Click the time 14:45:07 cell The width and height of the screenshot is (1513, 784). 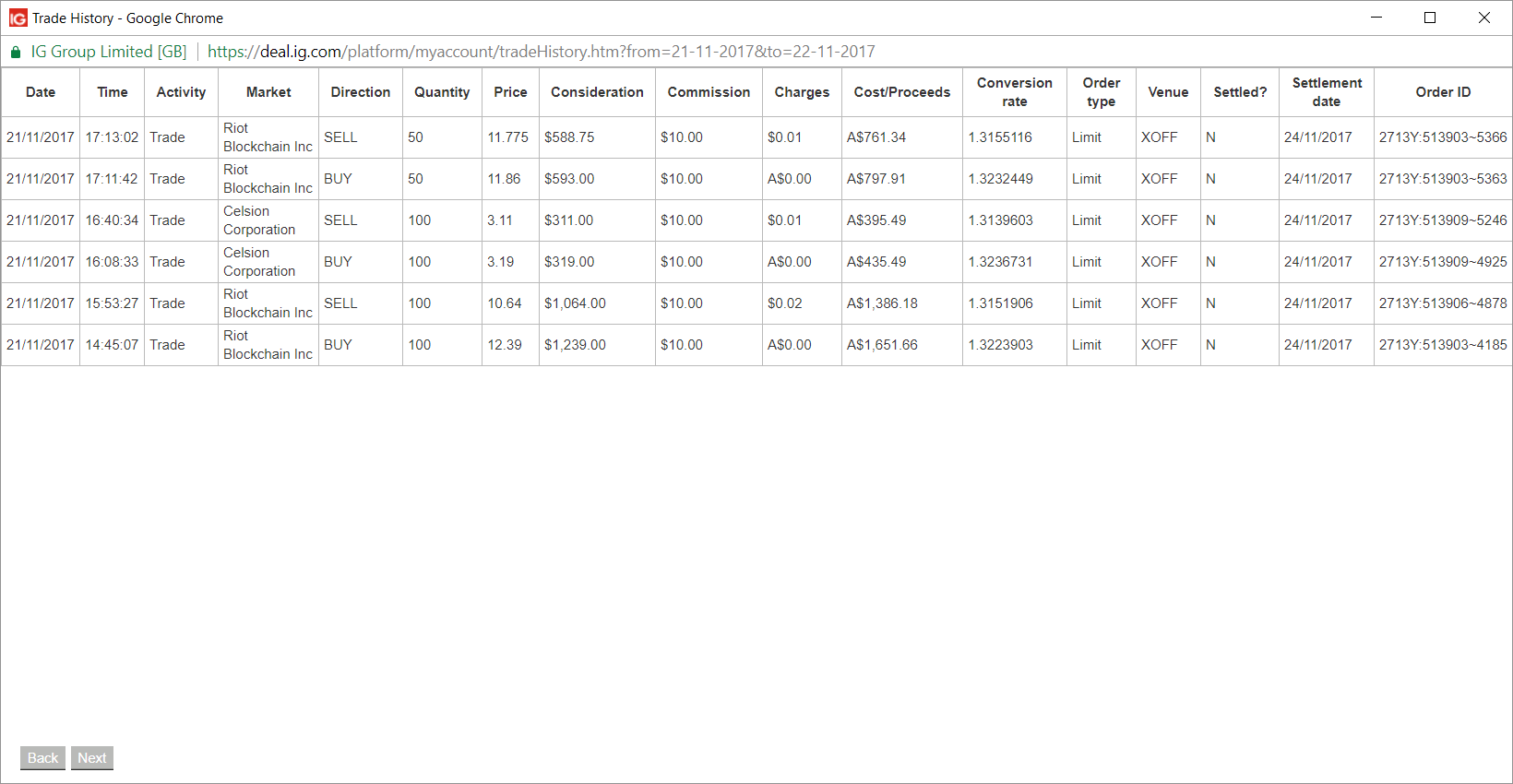[x=112, y=345]
